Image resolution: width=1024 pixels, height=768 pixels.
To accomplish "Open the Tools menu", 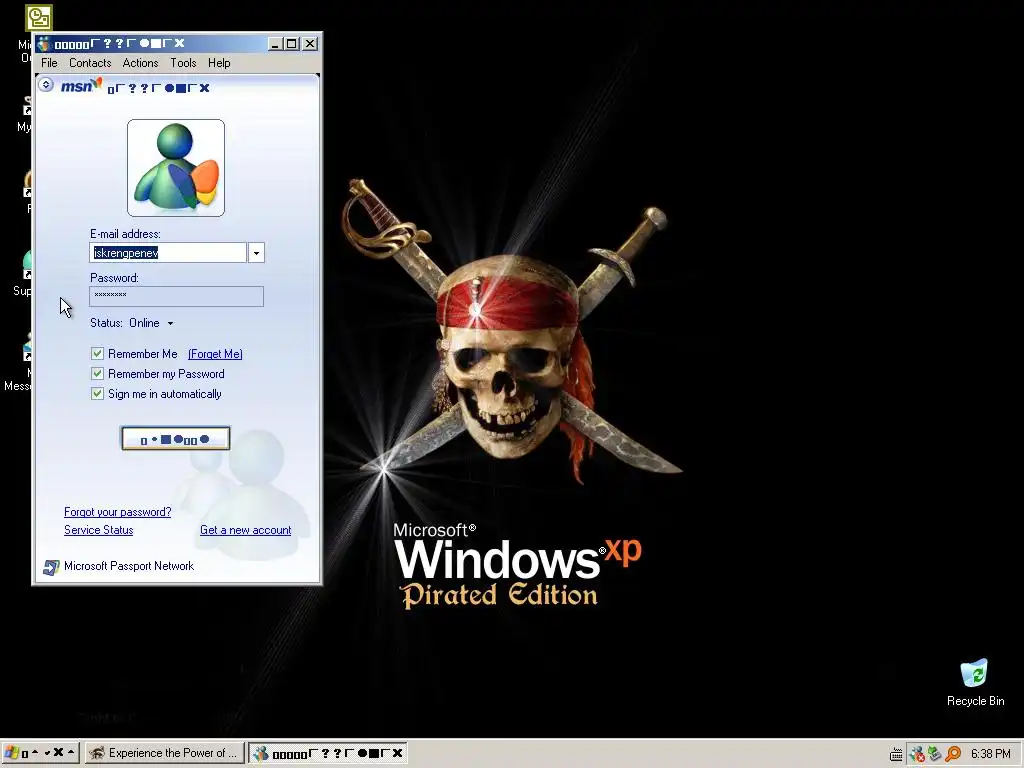I will pyautogui.click(x=184, y=63).
